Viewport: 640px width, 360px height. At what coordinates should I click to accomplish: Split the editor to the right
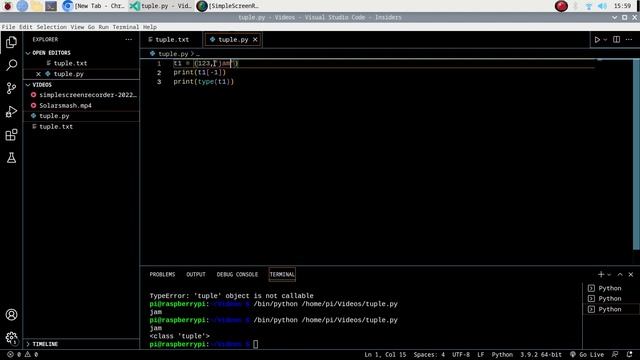(616, 40)
